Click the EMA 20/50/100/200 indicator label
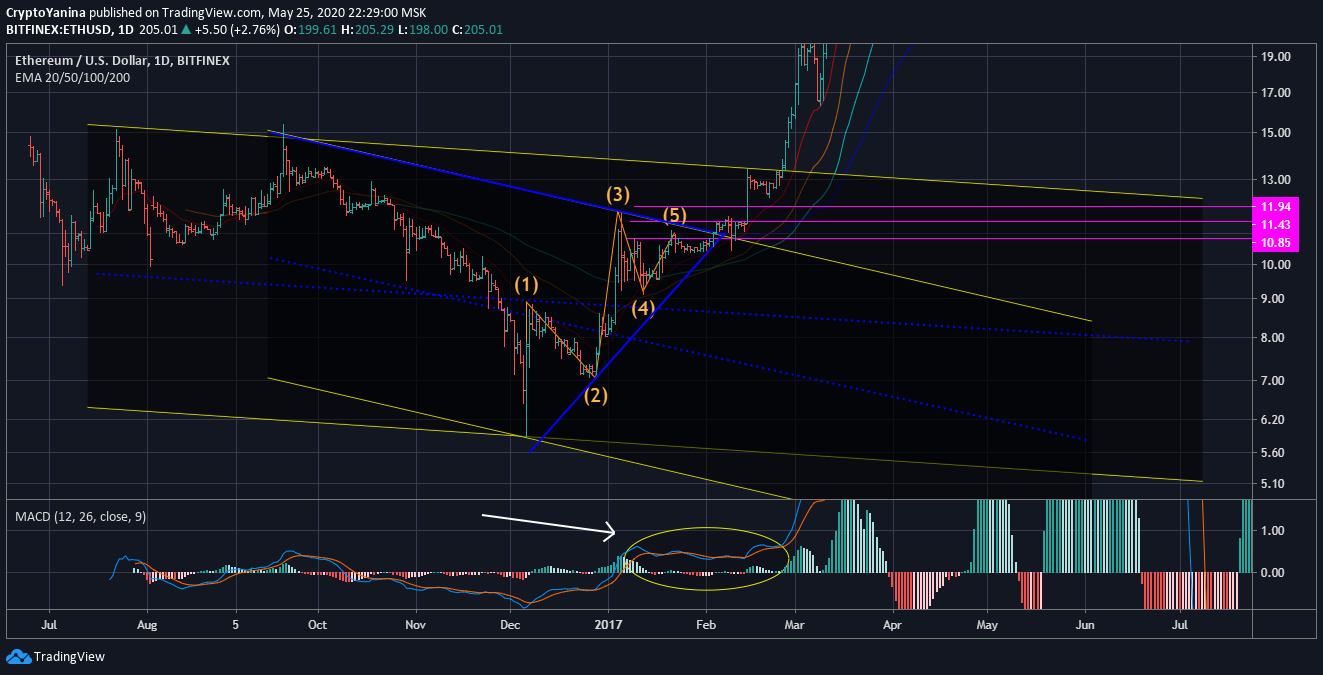1323x675 pixels. (x=70, y=78)
